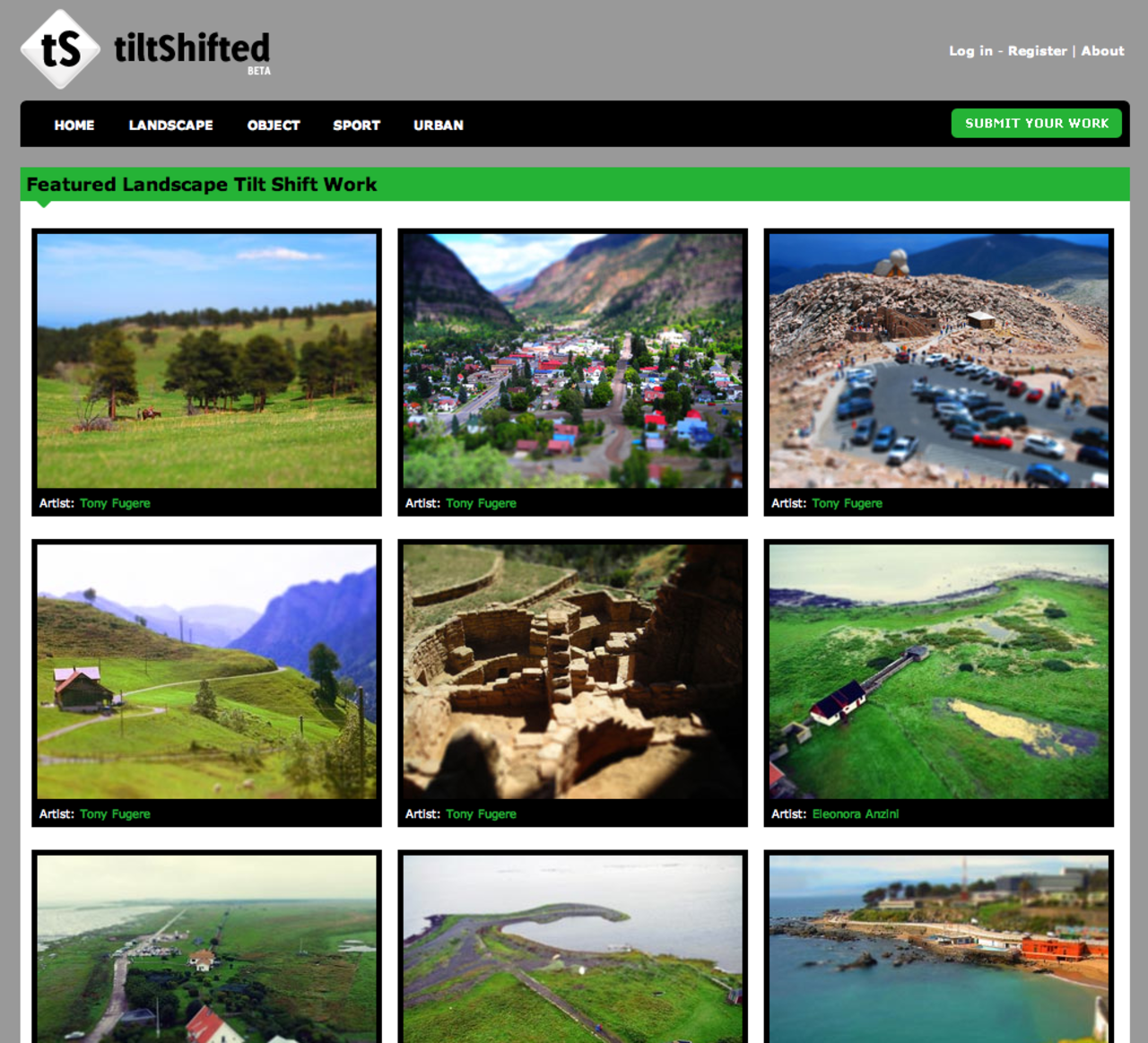Open the Home menu item

coord(74,126)
